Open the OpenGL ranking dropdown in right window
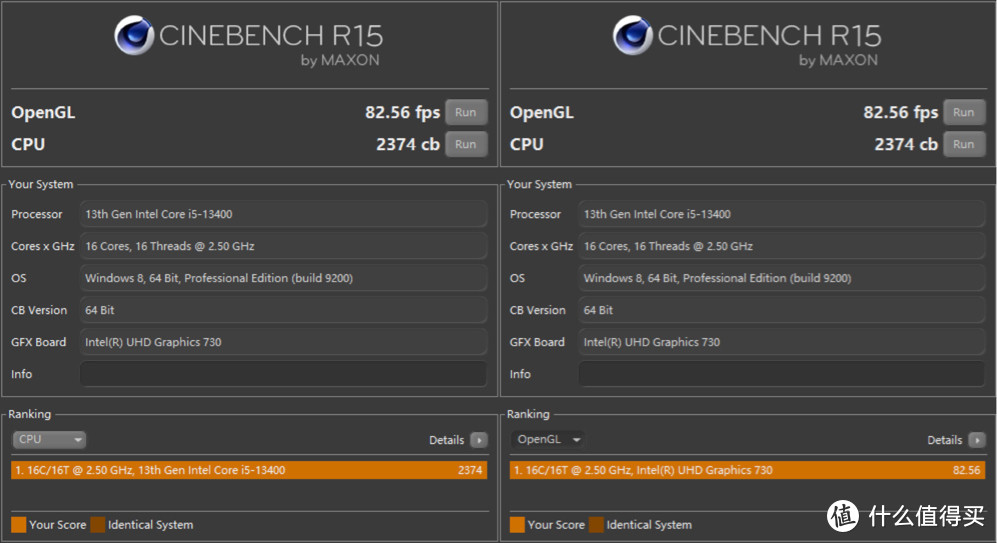 (x=547, y=439)
